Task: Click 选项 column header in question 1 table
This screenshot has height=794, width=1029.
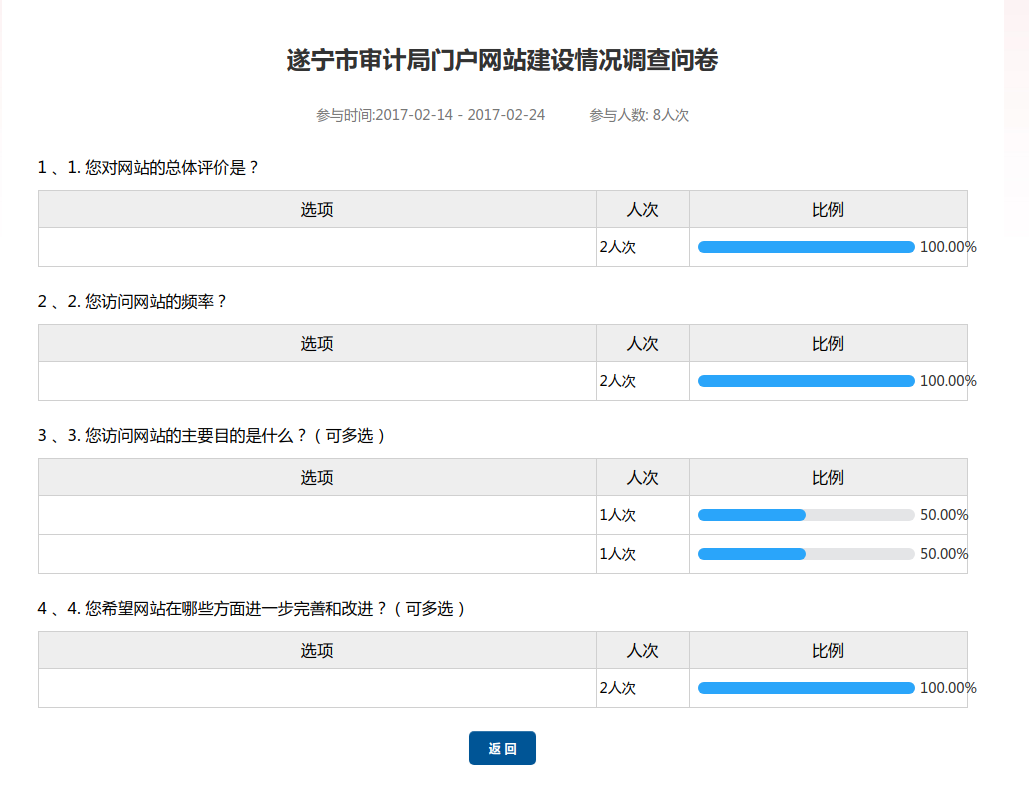Action: pyautogui.click(x=317, y=209)
